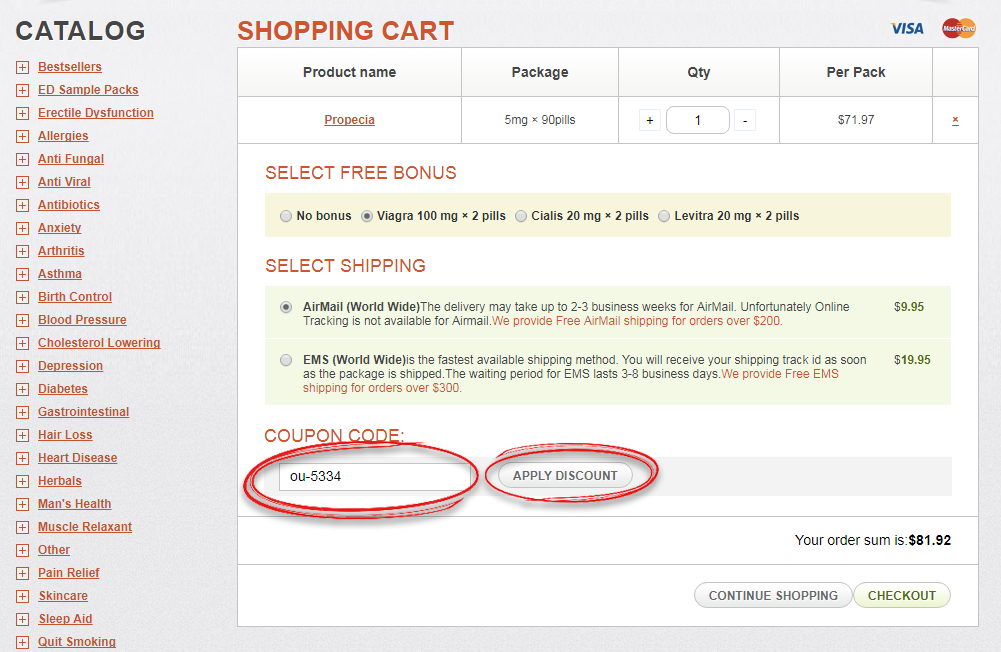Decrease quantity with the minus button
The image size is (1001, 652).
(744, 120)
